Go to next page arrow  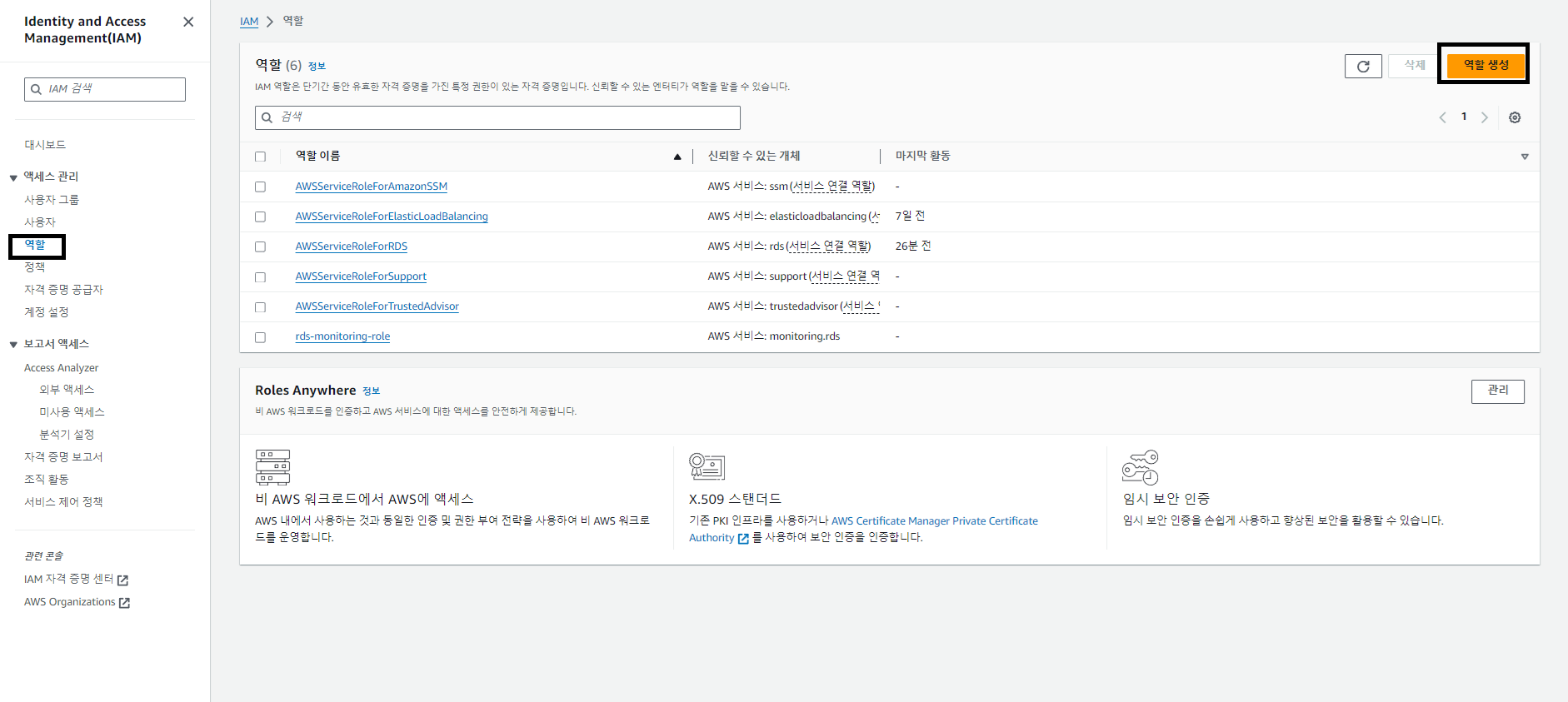pyautogui.click(x=1484, y=117)
